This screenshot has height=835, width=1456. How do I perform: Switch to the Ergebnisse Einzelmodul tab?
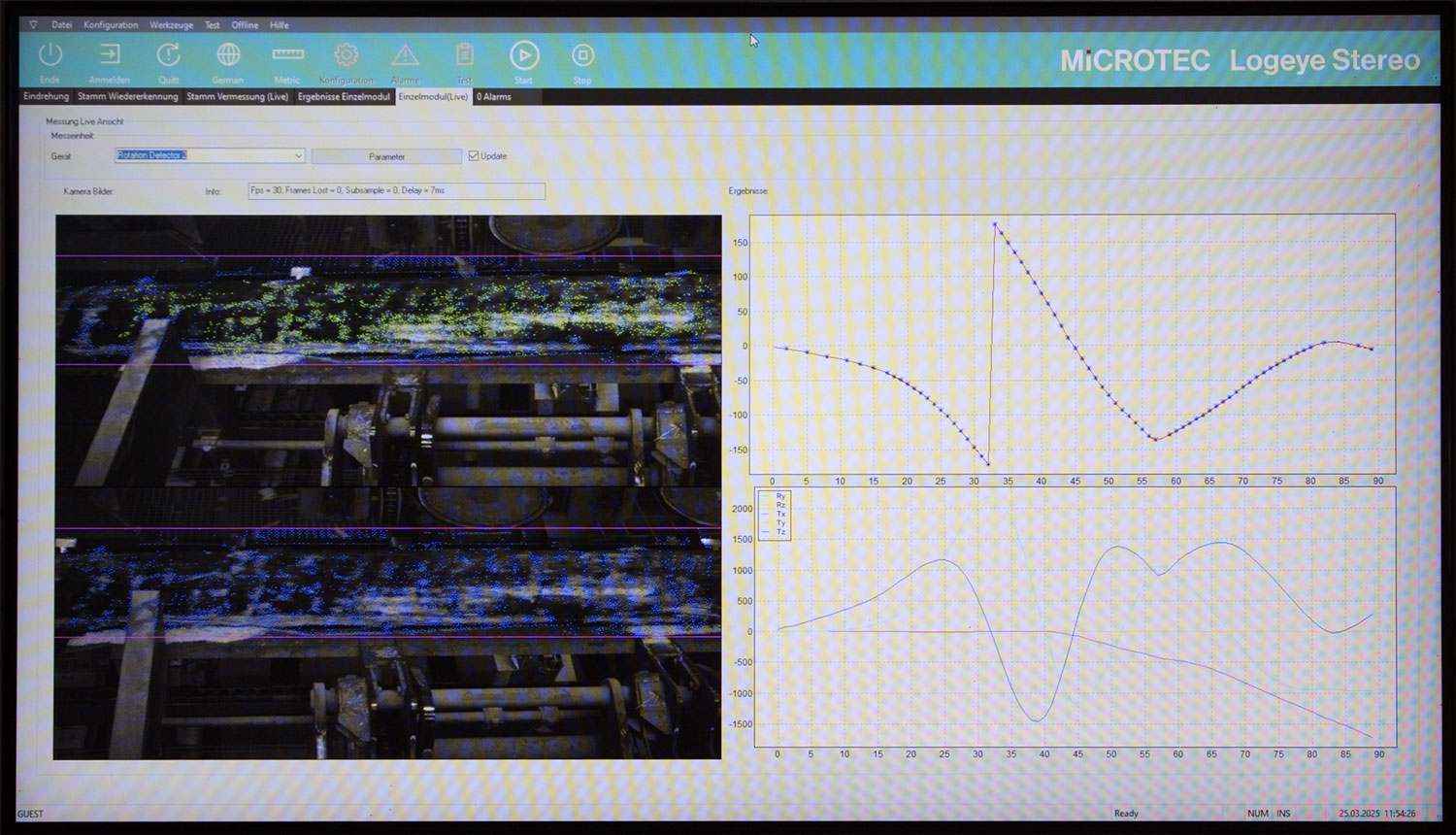click(x=344, y=97)
